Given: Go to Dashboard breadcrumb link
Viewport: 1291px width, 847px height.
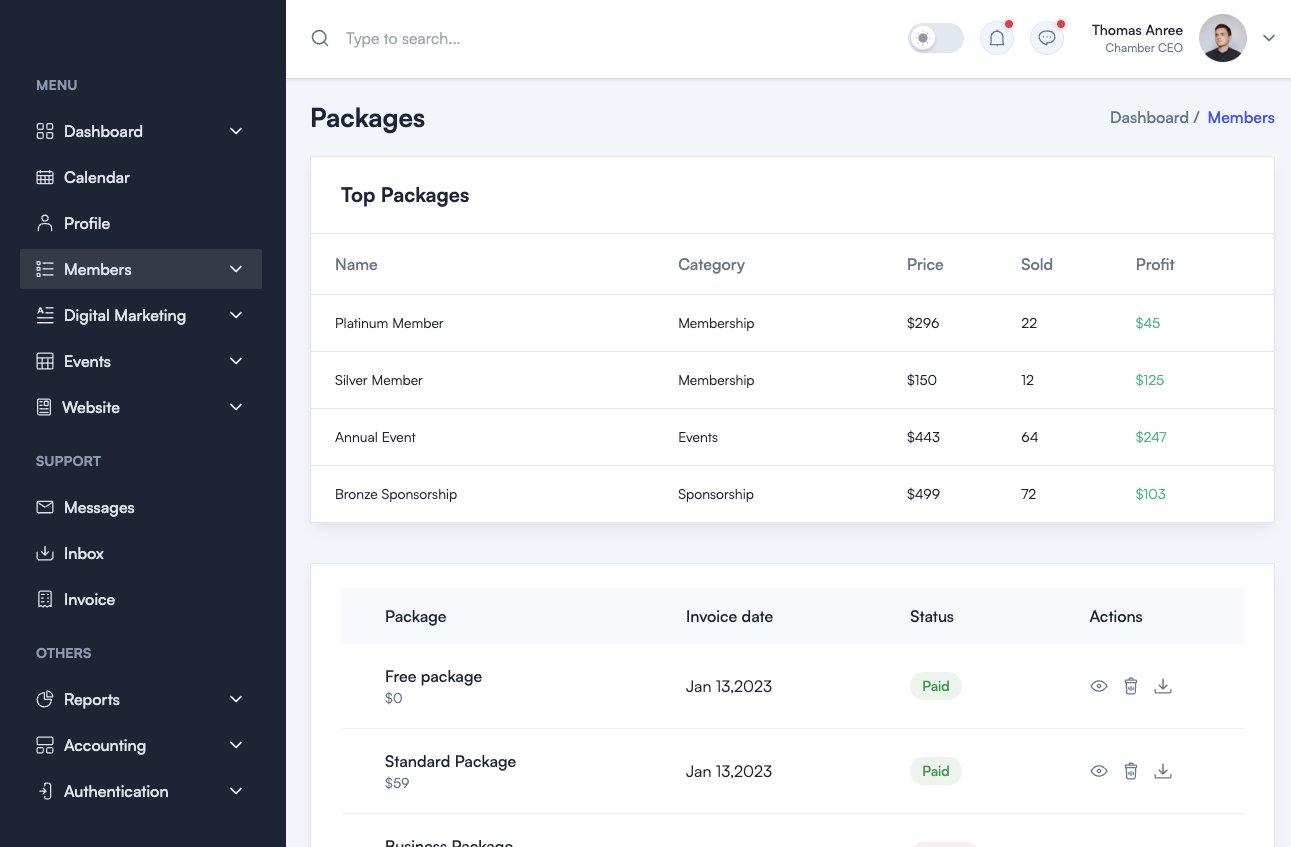Looking at the screenshot, I should click(x=1148, y=117).
